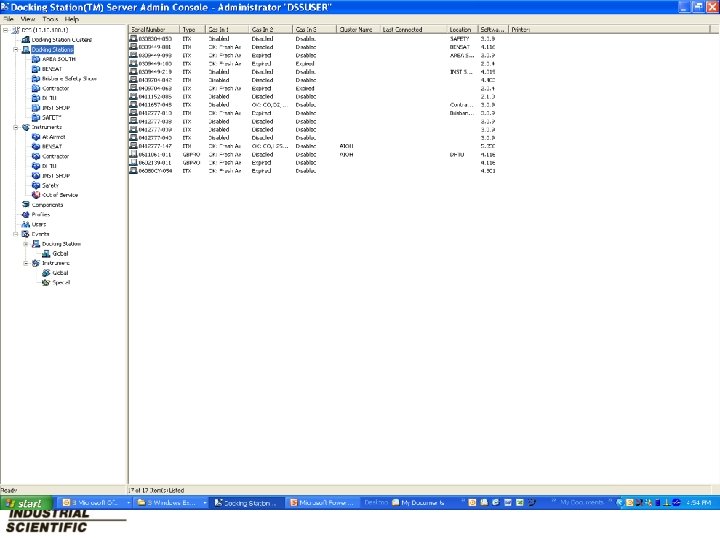Click the '17 of 17 Item(s) Listed' status text

pos(156,490)
